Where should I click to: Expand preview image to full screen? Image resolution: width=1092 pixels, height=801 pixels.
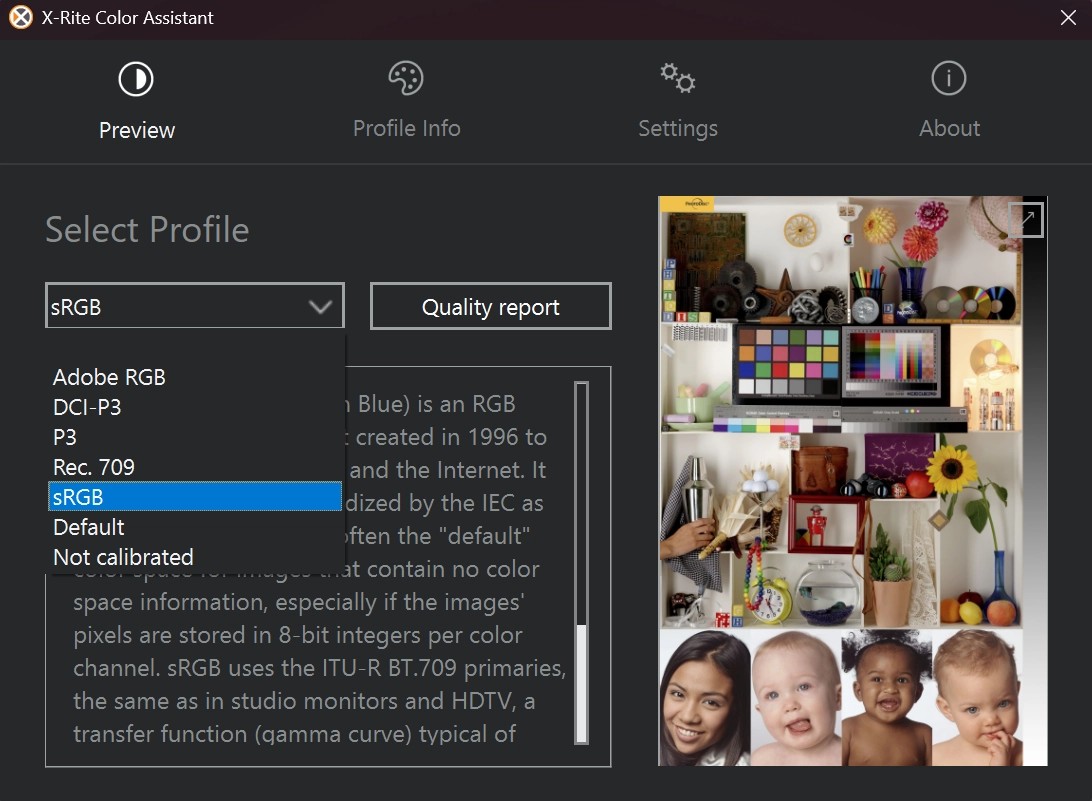coord(1027,220)
